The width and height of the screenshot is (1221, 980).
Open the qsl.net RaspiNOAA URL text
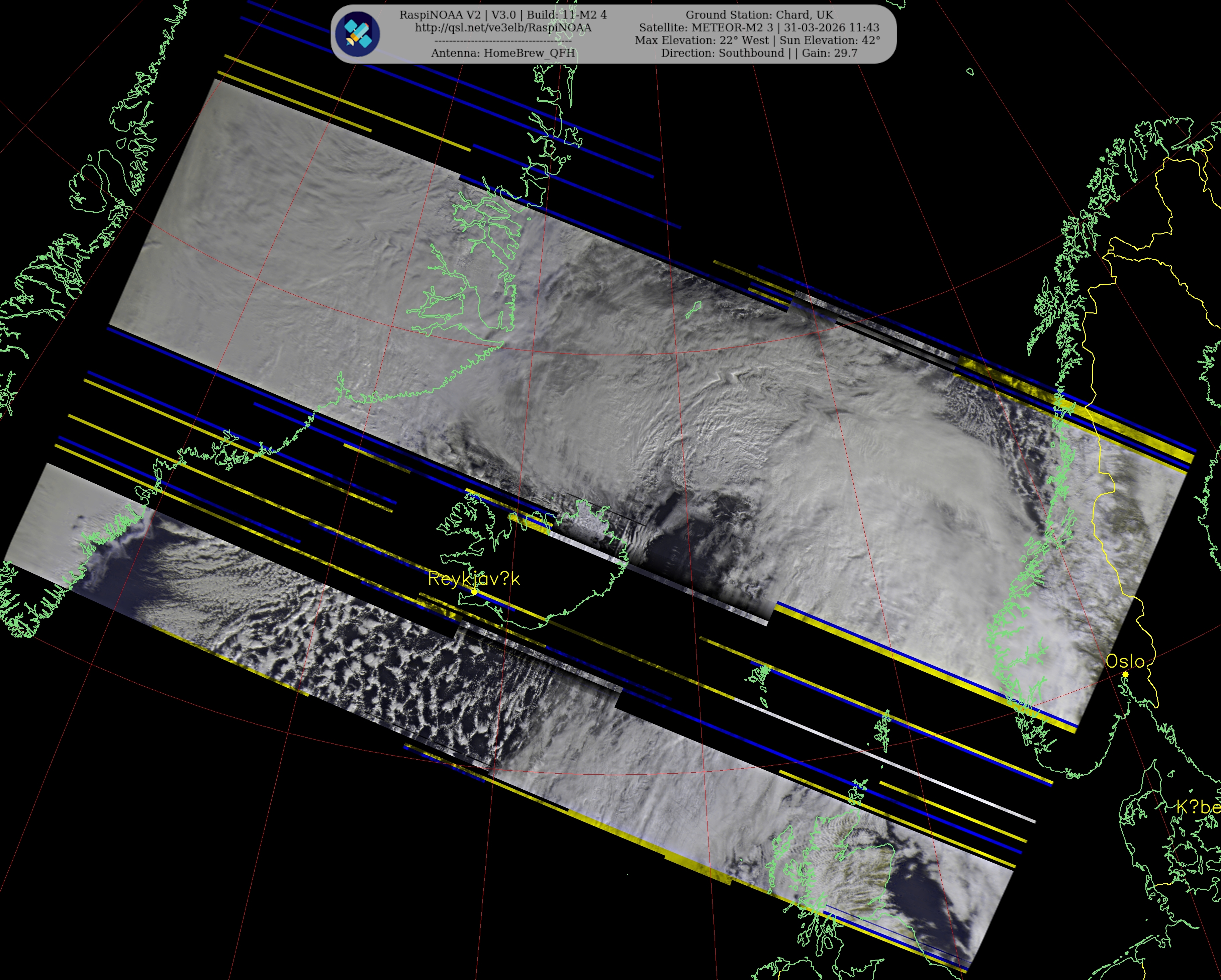tap(503, 28)
